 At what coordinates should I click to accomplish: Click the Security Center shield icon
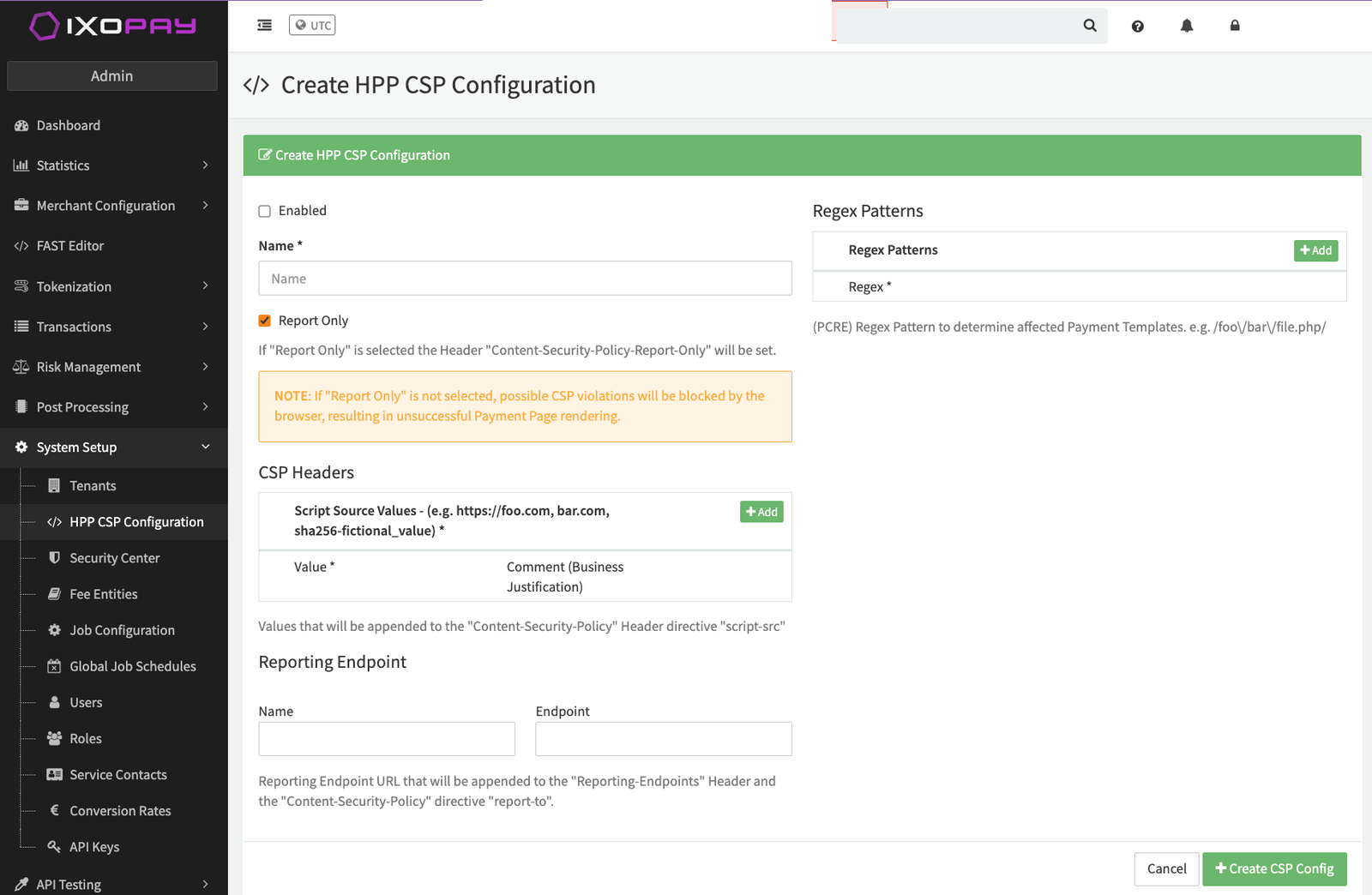54,557
